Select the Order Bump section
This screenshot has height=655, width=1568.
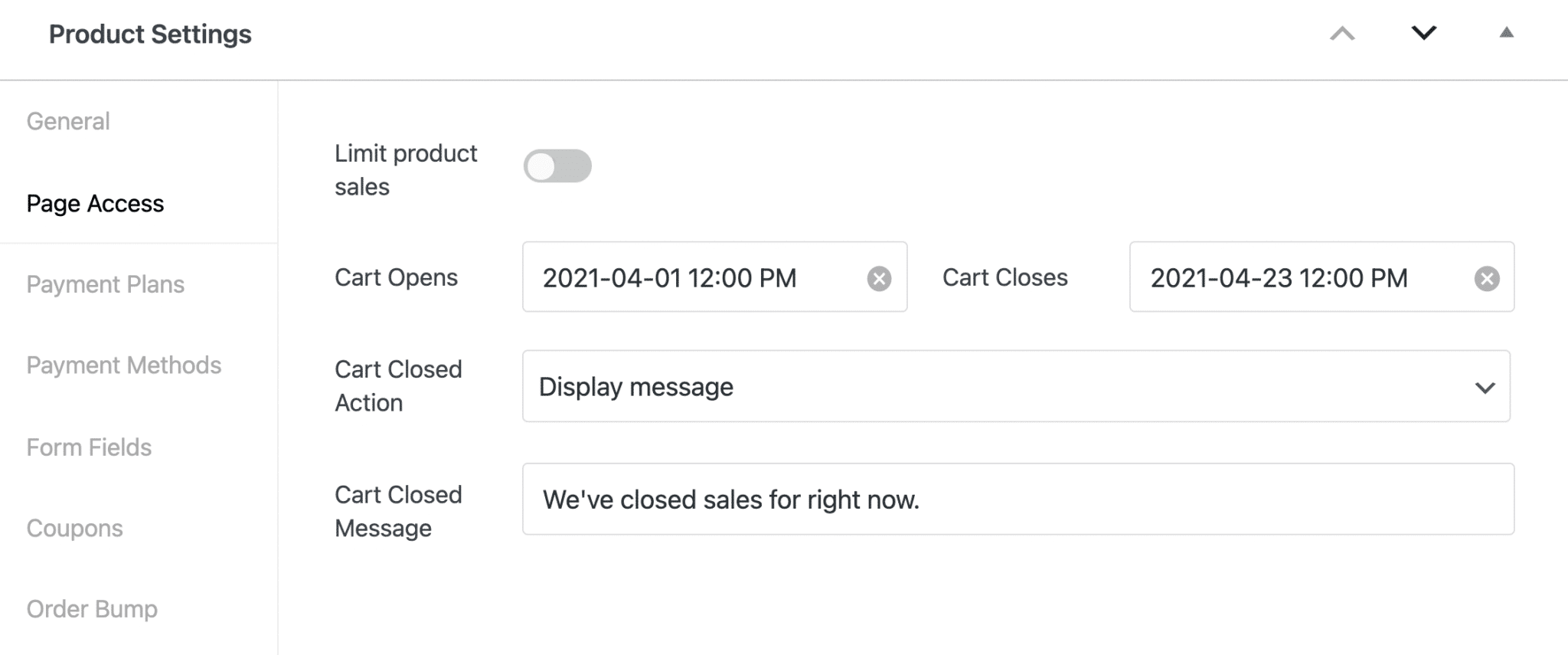91,609
